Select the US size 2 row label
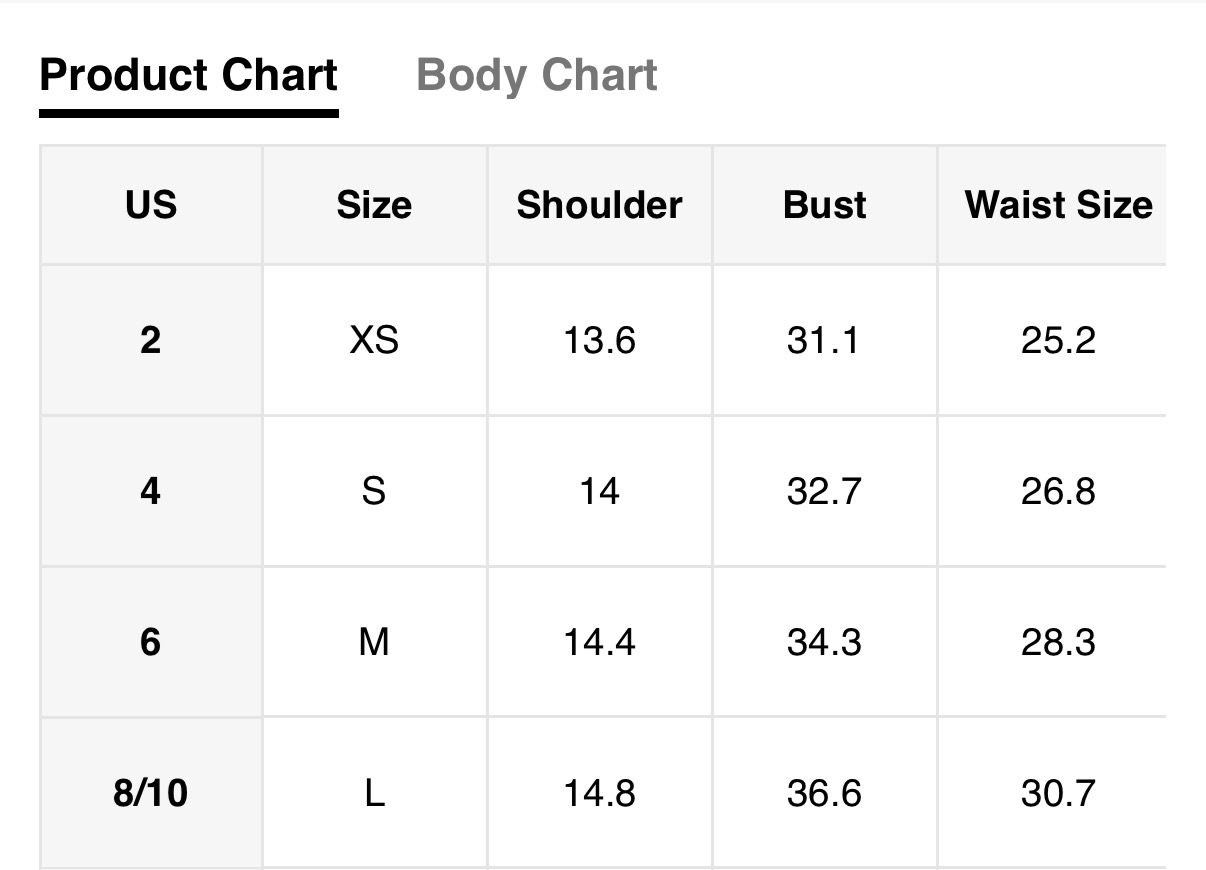Image resolution: width=1206 pixels, height=870 pixels. click(151, 341)
